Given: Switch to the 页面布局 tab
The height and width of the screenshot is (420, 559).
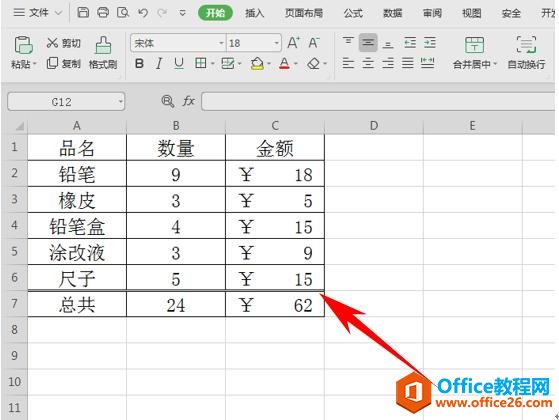Looking at the screenshot, I should coord(304,13).
